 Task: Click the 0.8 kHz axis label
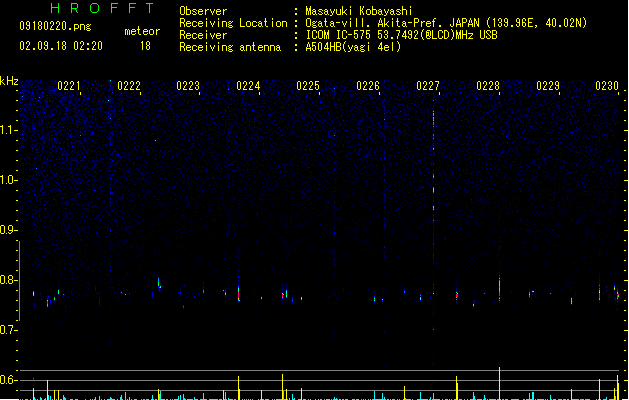click(8, 280)
